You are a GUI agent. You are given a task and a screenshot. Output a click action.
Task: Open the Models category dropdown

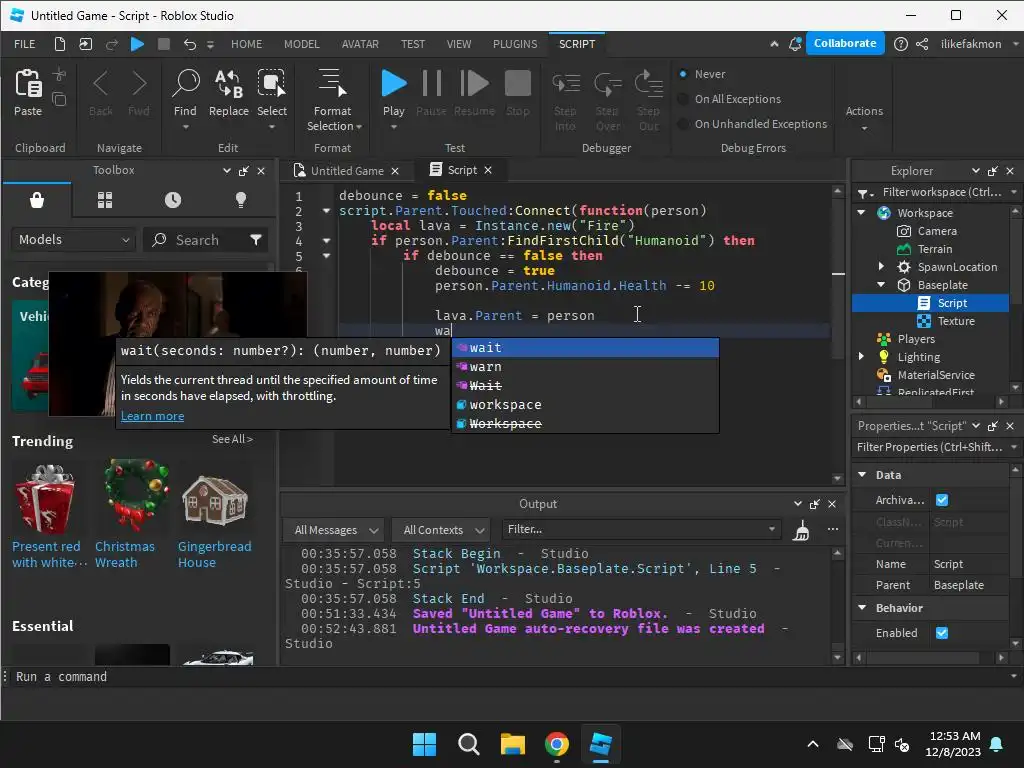(74, 240)
